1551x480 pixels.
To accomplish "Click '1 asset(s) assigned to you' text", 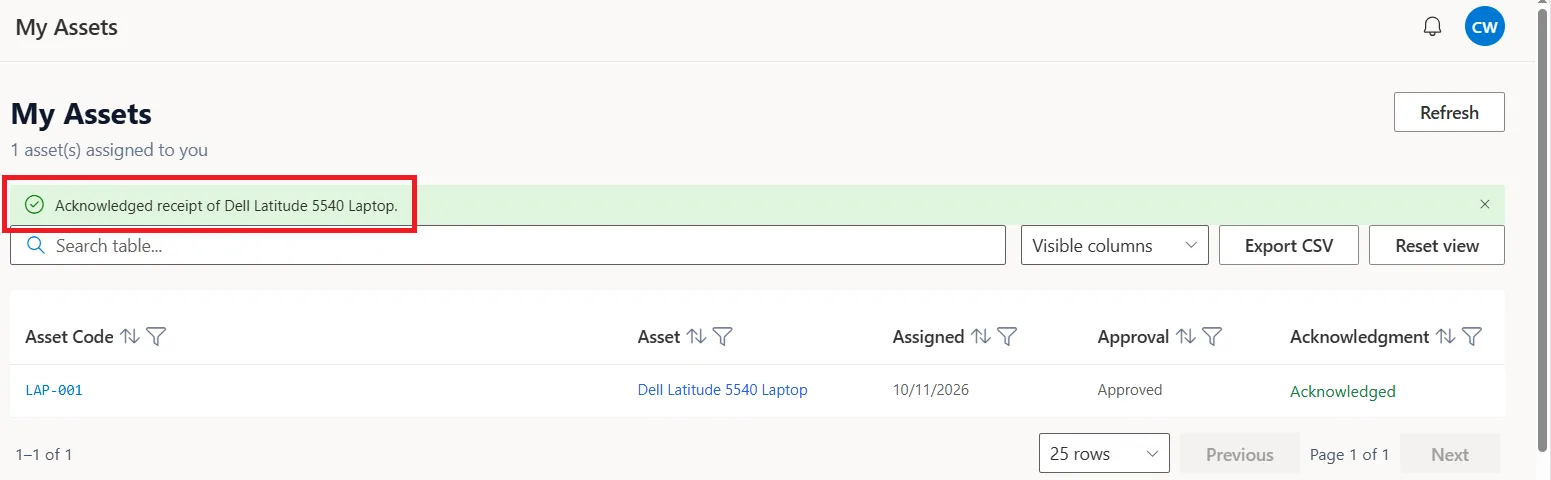I will [110, 150].
